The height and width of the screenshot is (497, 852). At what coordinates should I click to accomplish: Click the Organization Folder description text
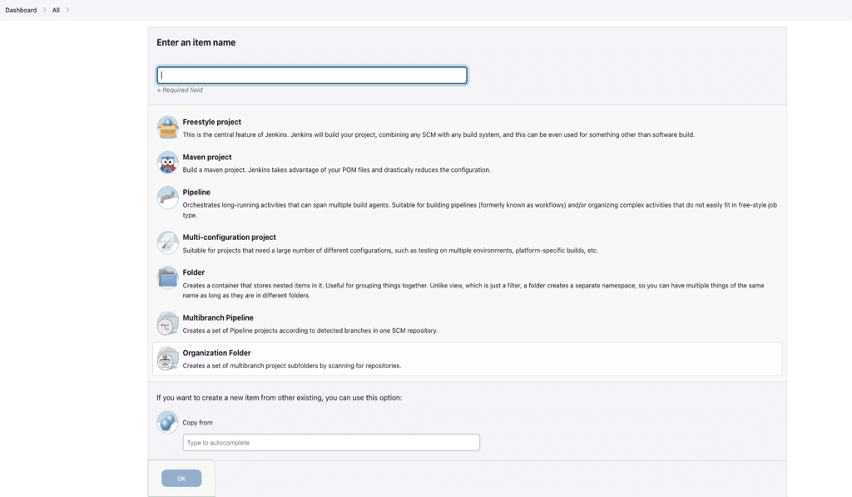pos(292,366)
